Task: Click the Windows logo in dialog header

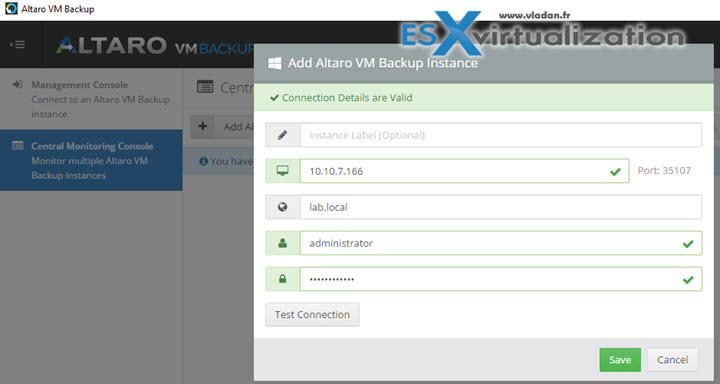Action: click(275, 63)
